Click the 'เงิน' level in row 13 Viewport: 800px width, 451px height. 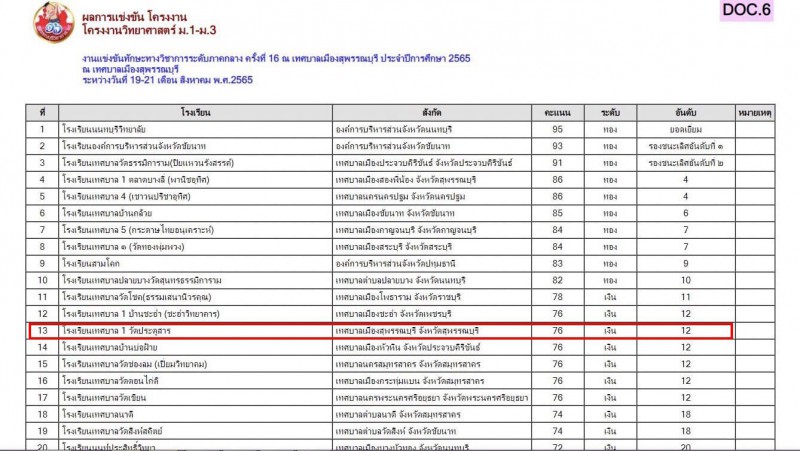(x=610, y=331)
